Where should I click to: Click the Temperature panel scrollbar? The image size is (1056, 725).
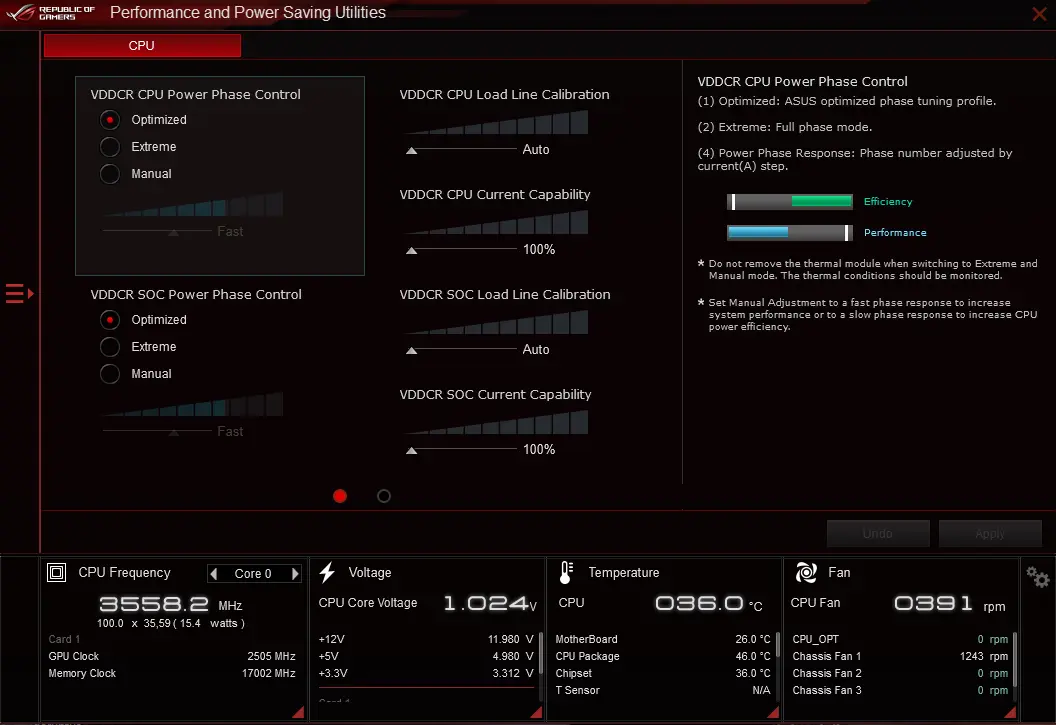(778, 645)
